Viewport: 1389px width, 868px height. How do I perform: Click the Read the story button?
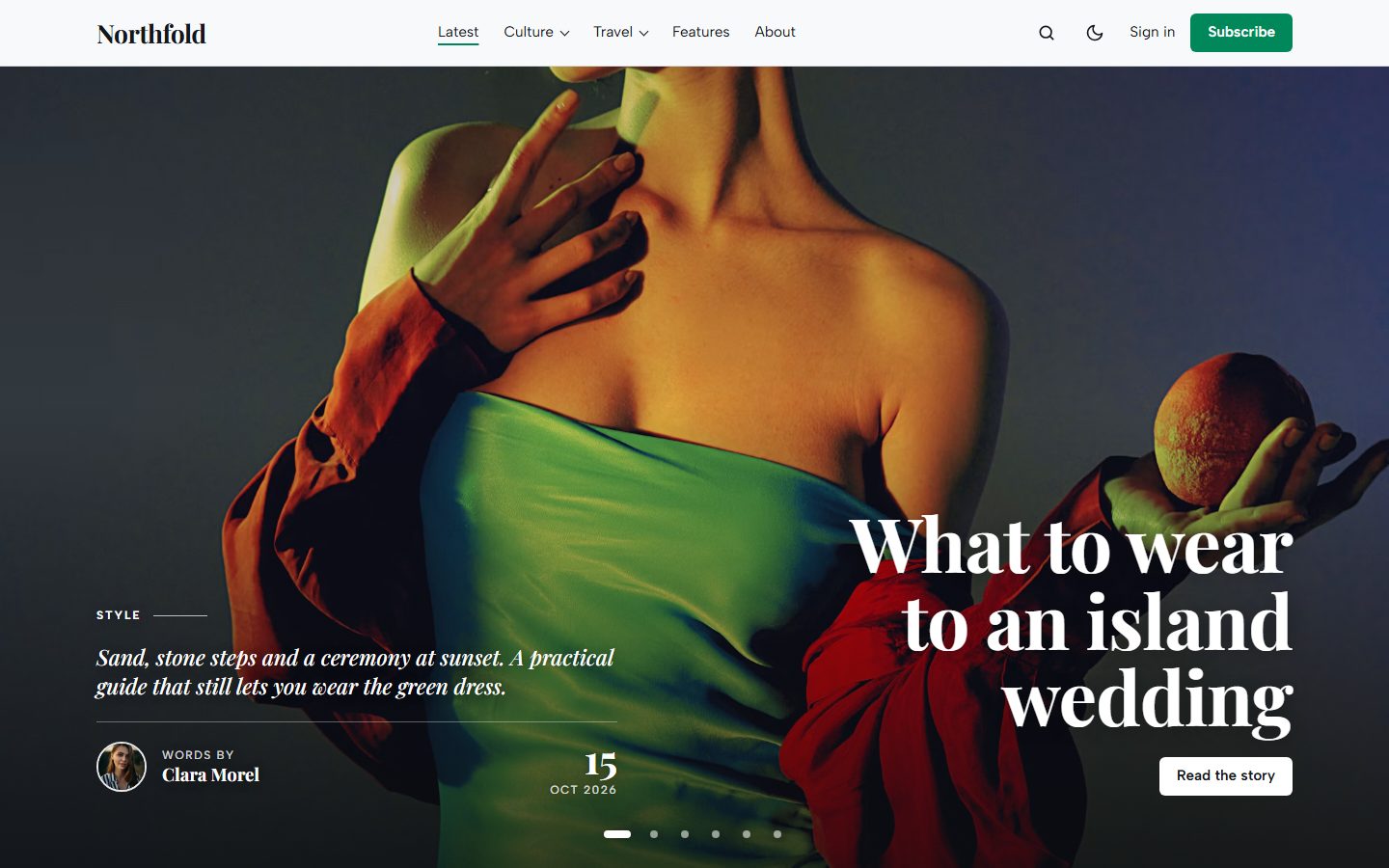tap(1226, 776)
